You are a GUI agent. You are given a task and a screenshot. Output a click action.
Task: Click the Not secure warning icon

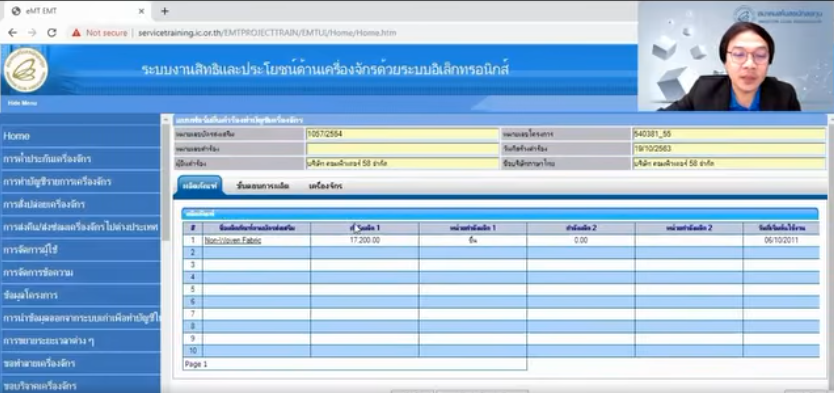[77, 32]
